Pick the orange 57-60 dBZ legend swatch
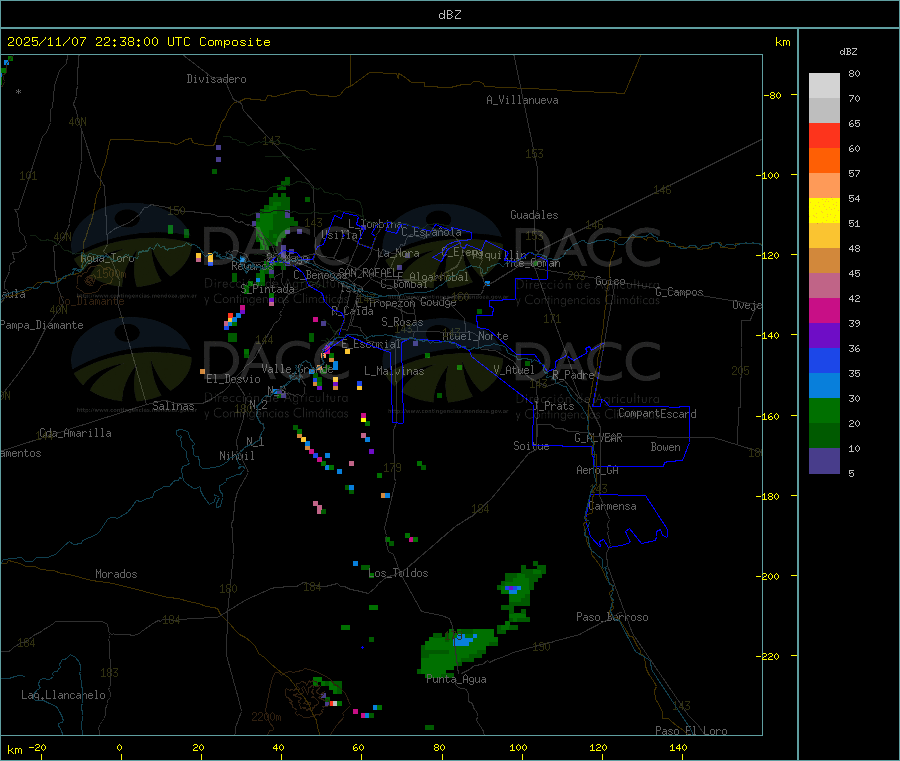 tap(824, 161)
